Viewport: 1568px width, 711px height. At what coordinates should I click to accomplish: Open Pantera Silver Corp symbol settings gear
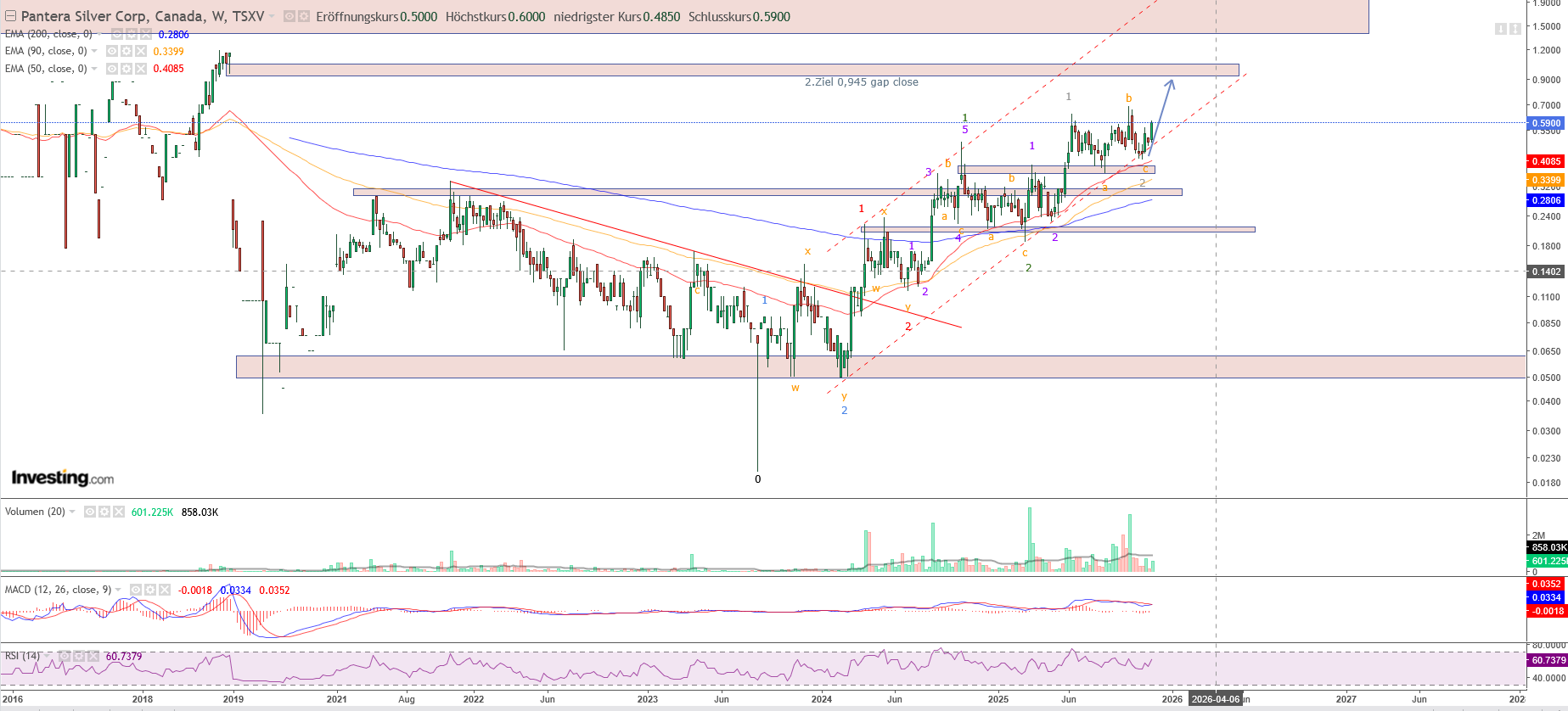[x=304, y=16]
